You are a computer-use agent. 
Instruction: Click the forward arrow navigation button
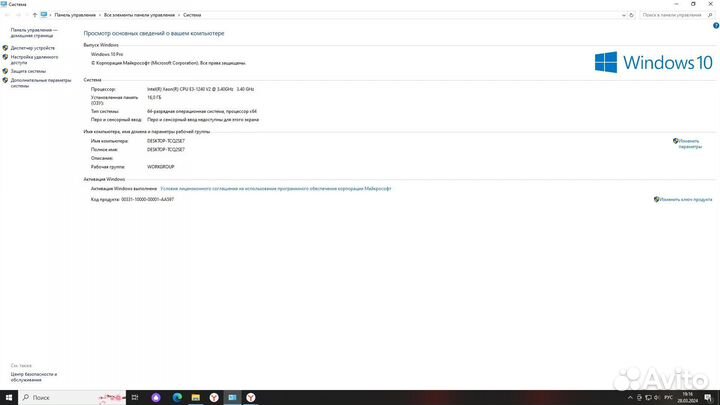pos(18,15)
